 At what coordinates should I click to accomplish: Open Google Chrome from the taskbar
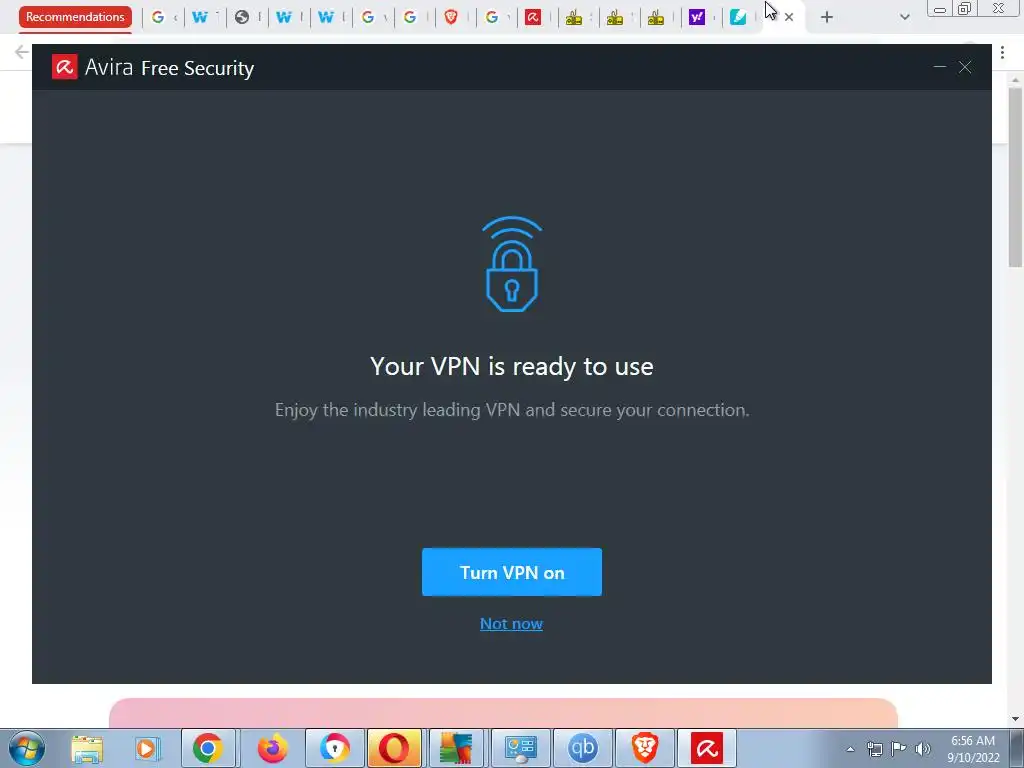pyautogui.click(x=208, y=748)
